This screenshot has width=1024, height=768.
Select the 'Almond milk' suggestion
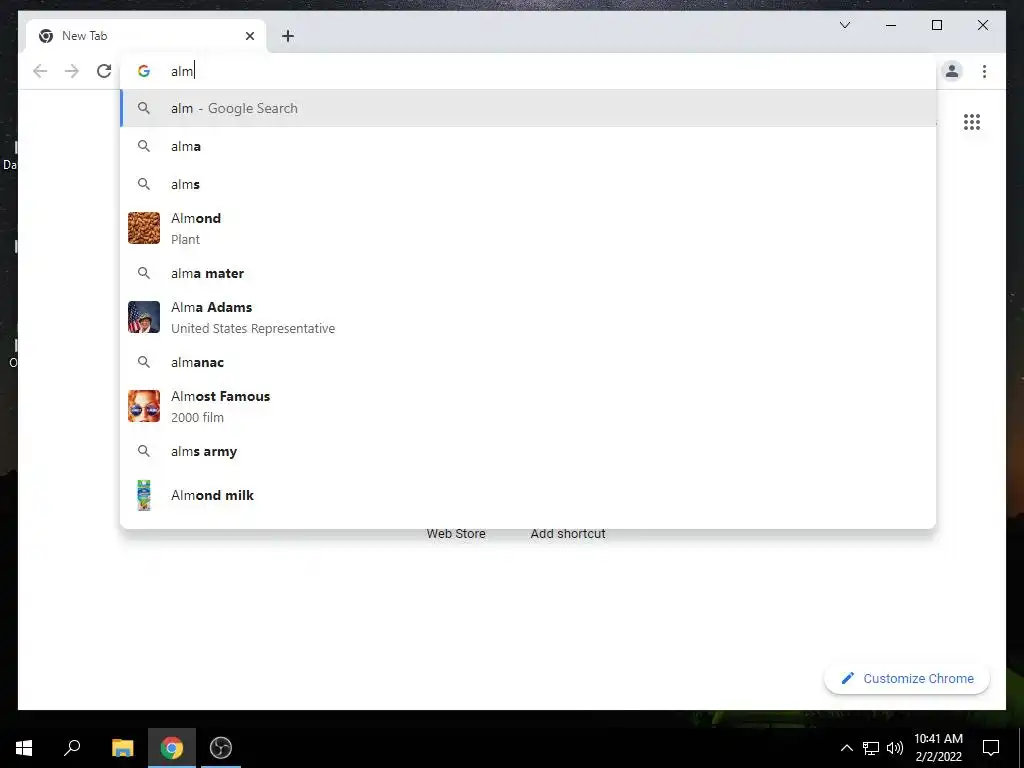coord(528,495)
